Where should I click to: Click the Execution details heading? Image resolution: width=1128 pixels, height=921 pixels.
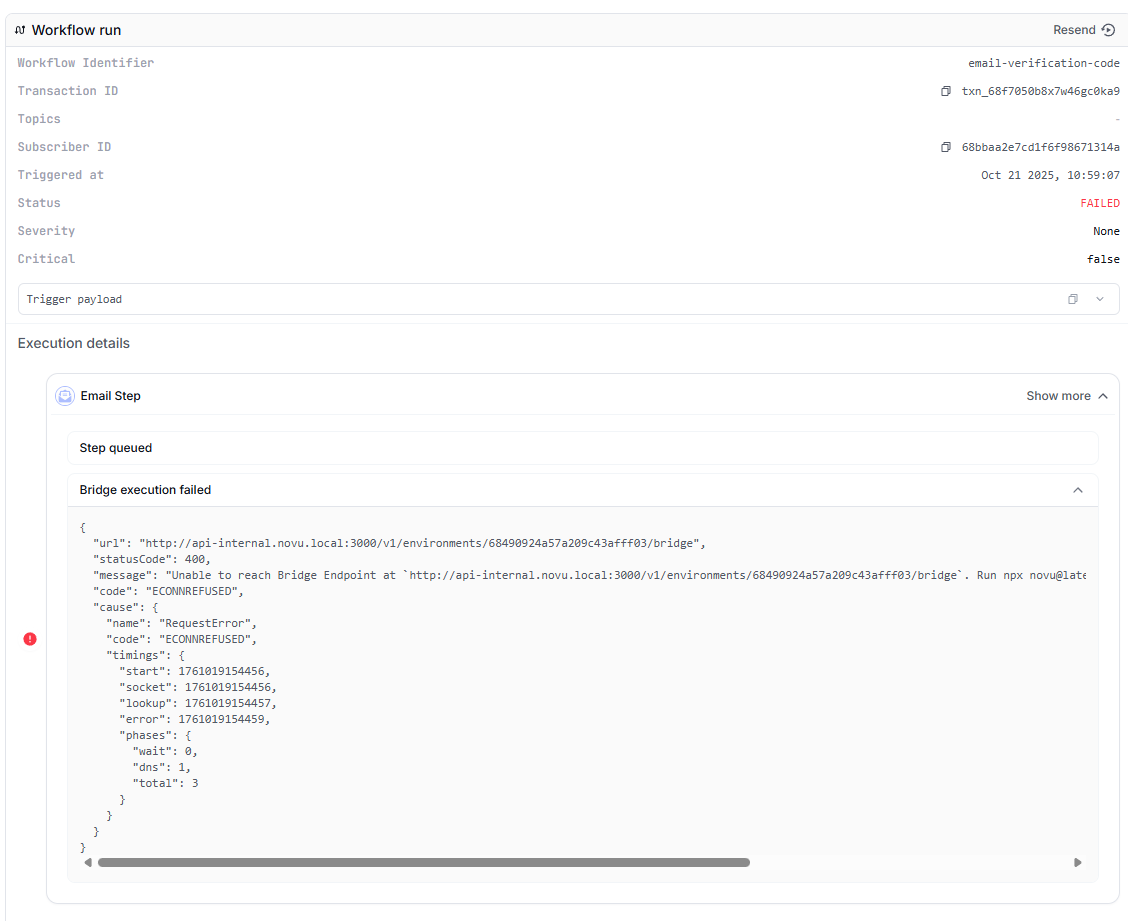73,343
